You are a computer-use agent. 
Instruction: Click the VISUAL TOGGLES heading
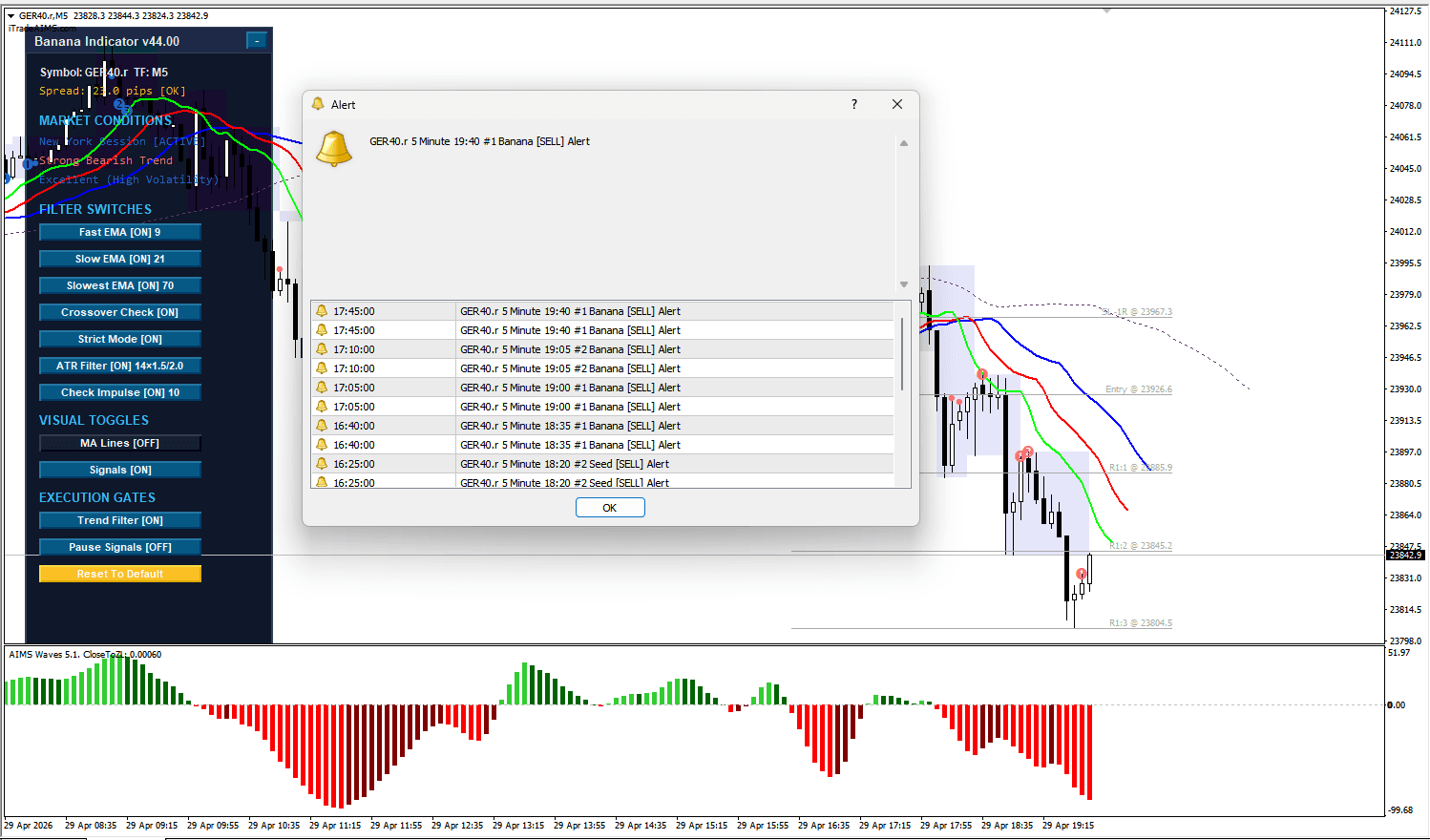(x=94, y=420)
